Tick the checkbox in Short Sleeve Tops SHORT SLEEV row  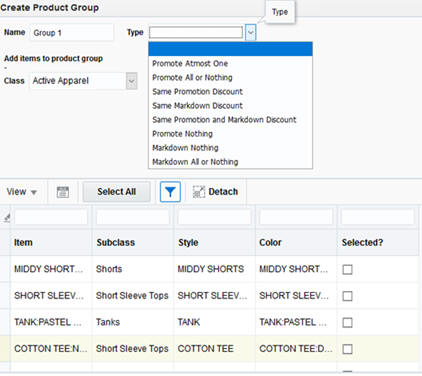tap(347, 296)
